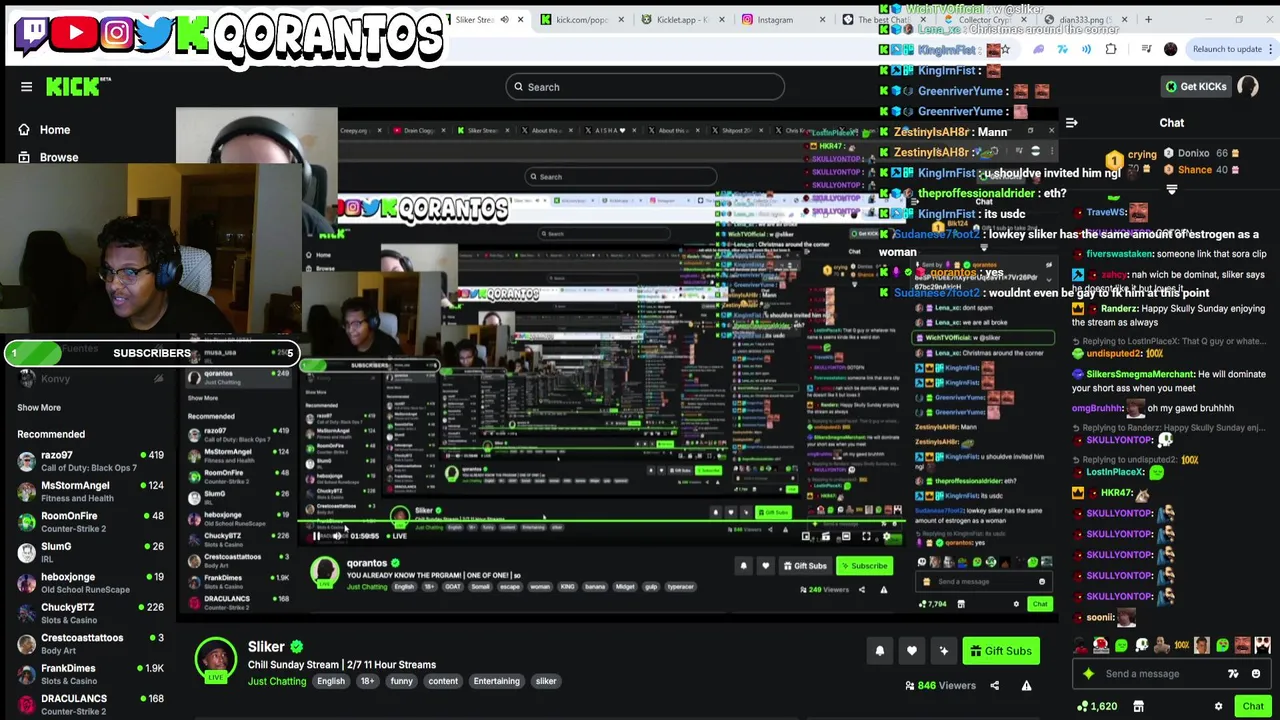1280x720 pixels.
Task: Share the Sliker stream
Action: pyautogui.click(x=994, y=686)
